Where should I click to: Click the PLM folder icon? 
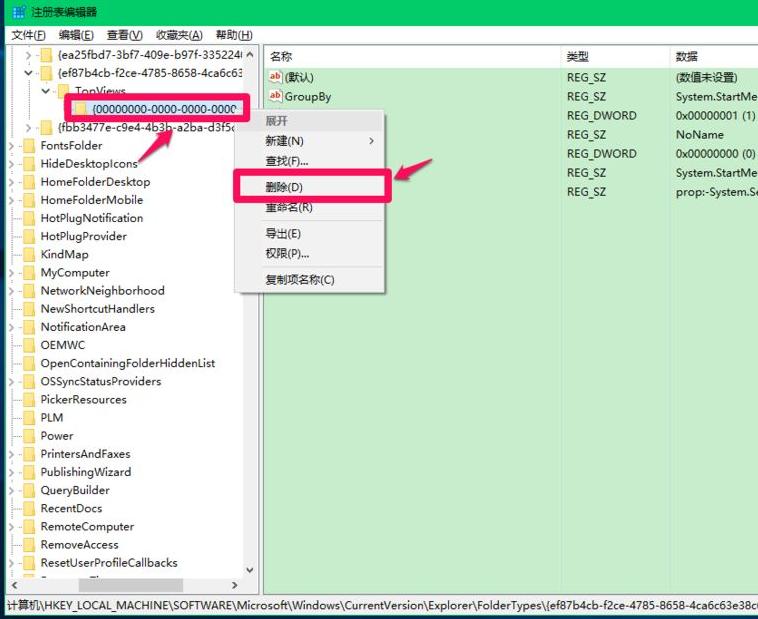[x=29, y=418]
